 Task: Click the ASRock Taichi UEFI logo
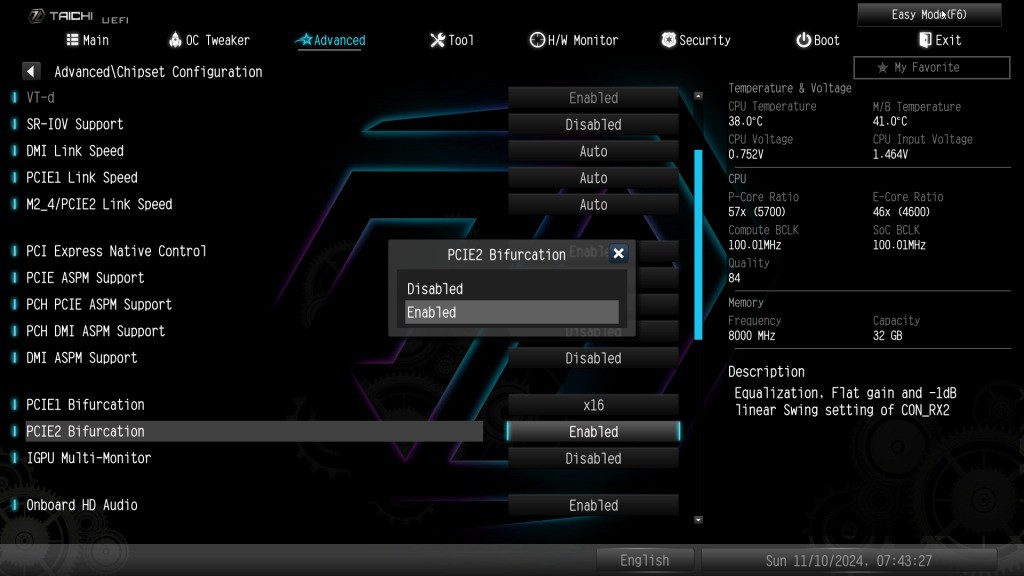tap(79, 16)
